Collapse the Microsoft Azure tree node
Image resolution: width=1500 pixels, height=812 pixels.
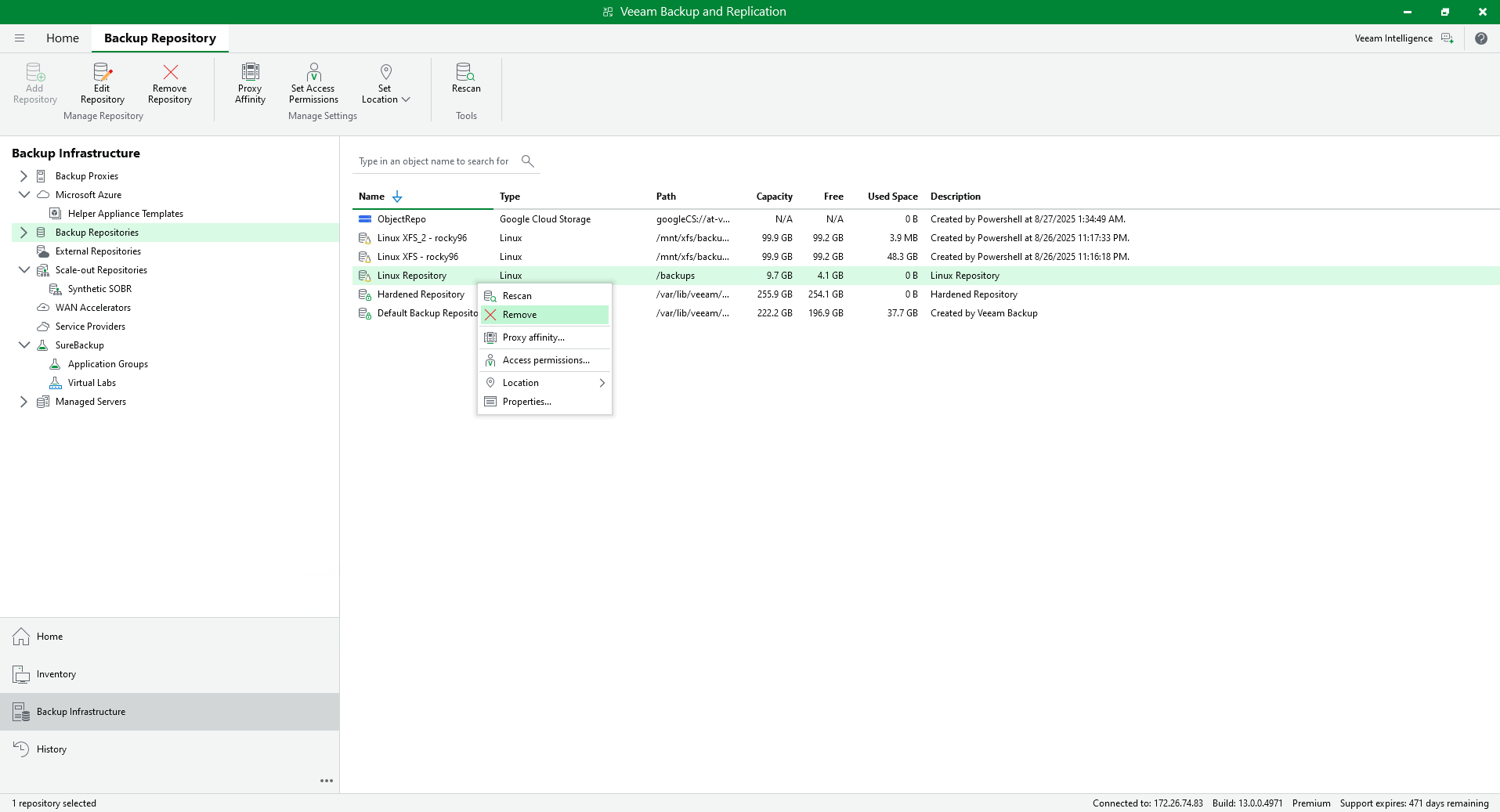23,195
